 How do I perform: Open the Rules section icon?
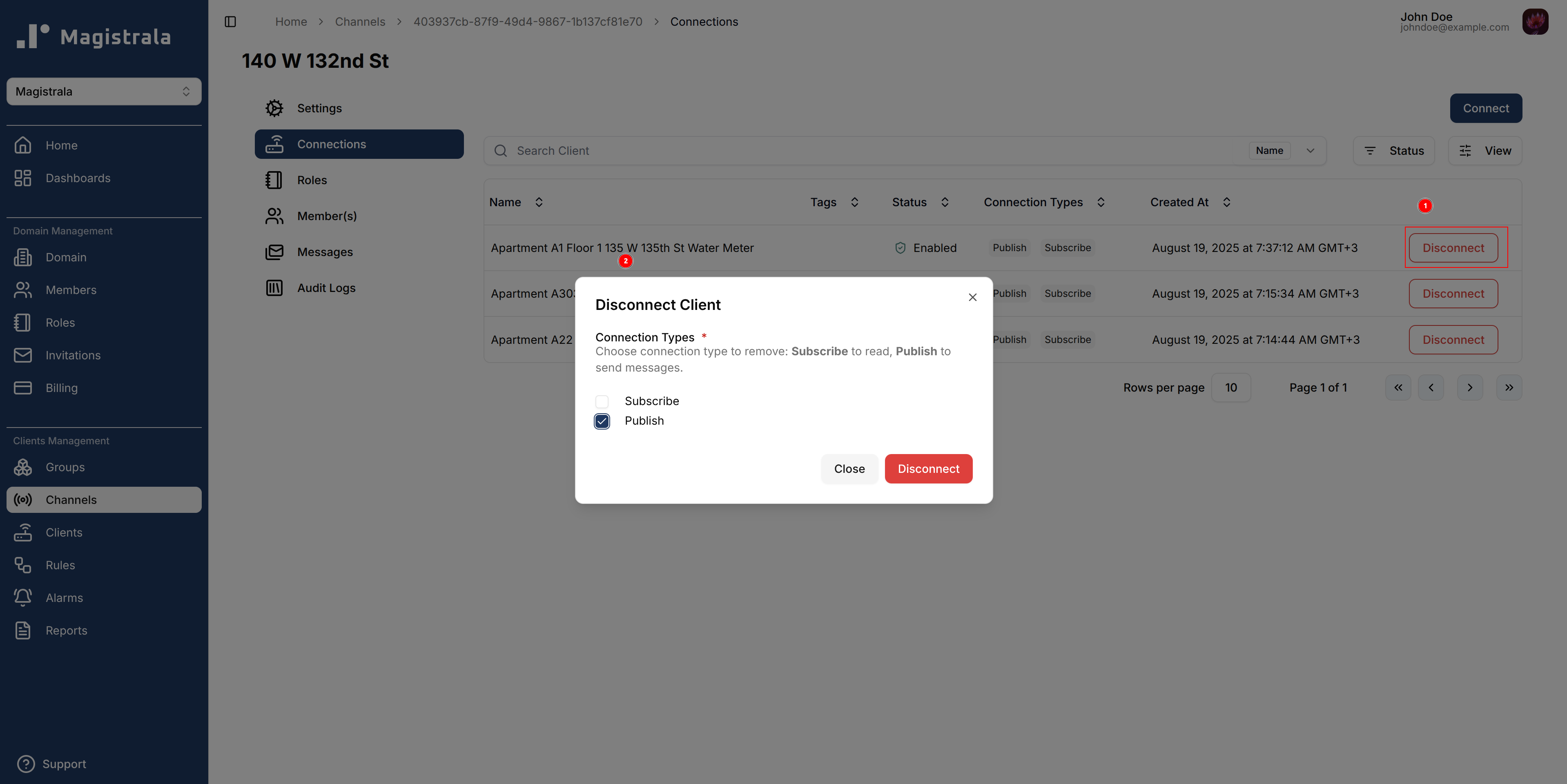23,564
